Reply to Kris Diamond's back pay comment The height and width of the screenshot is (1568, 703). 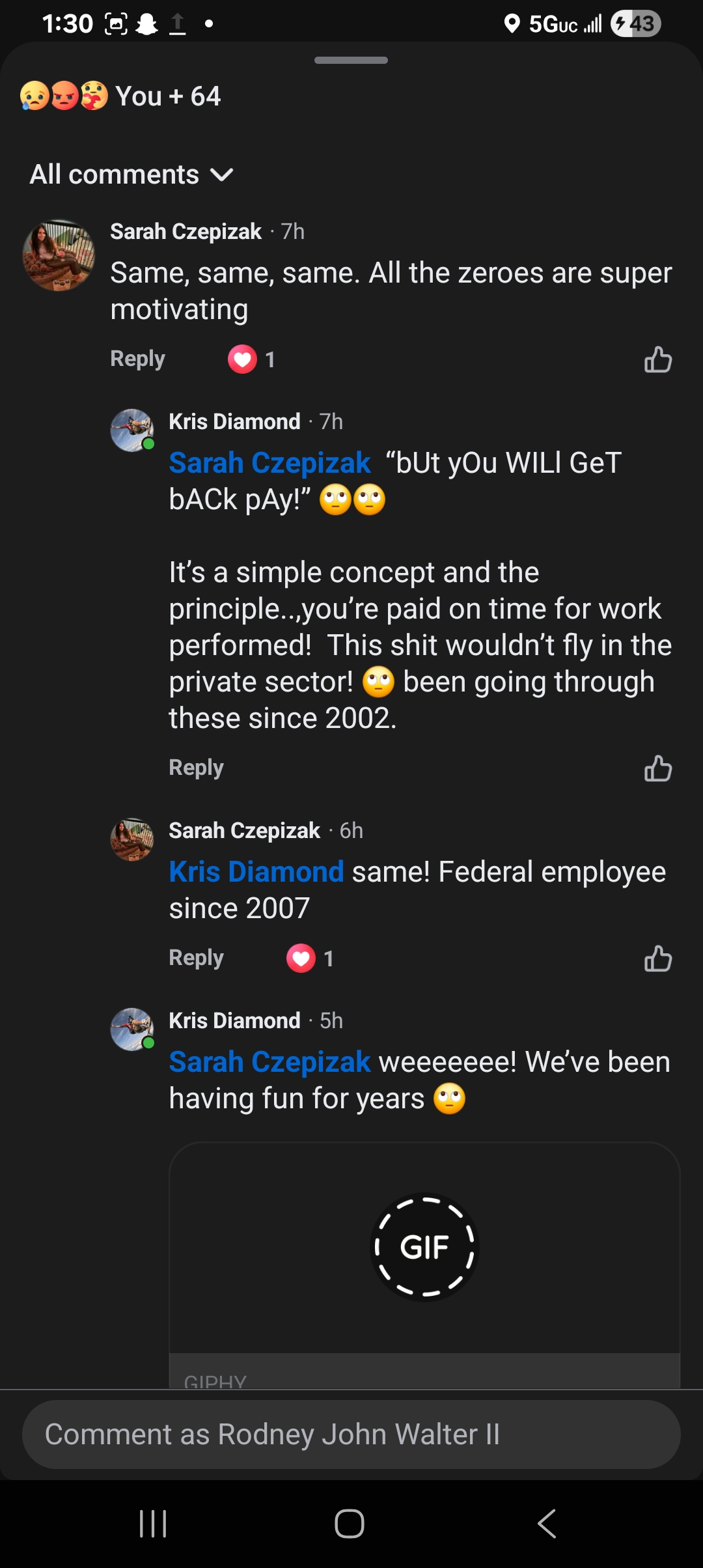[196, 768]
